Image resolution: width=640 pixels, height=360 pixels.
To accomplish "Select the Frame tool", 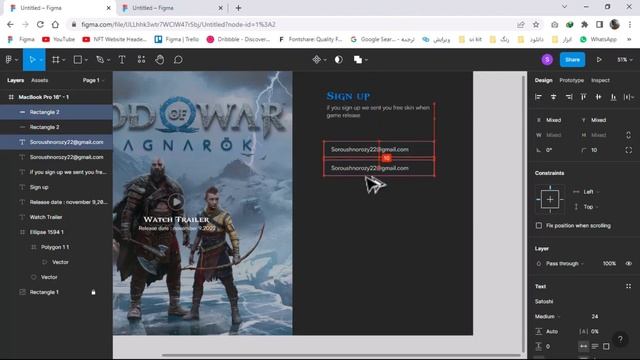I will [x=56, y=60].
